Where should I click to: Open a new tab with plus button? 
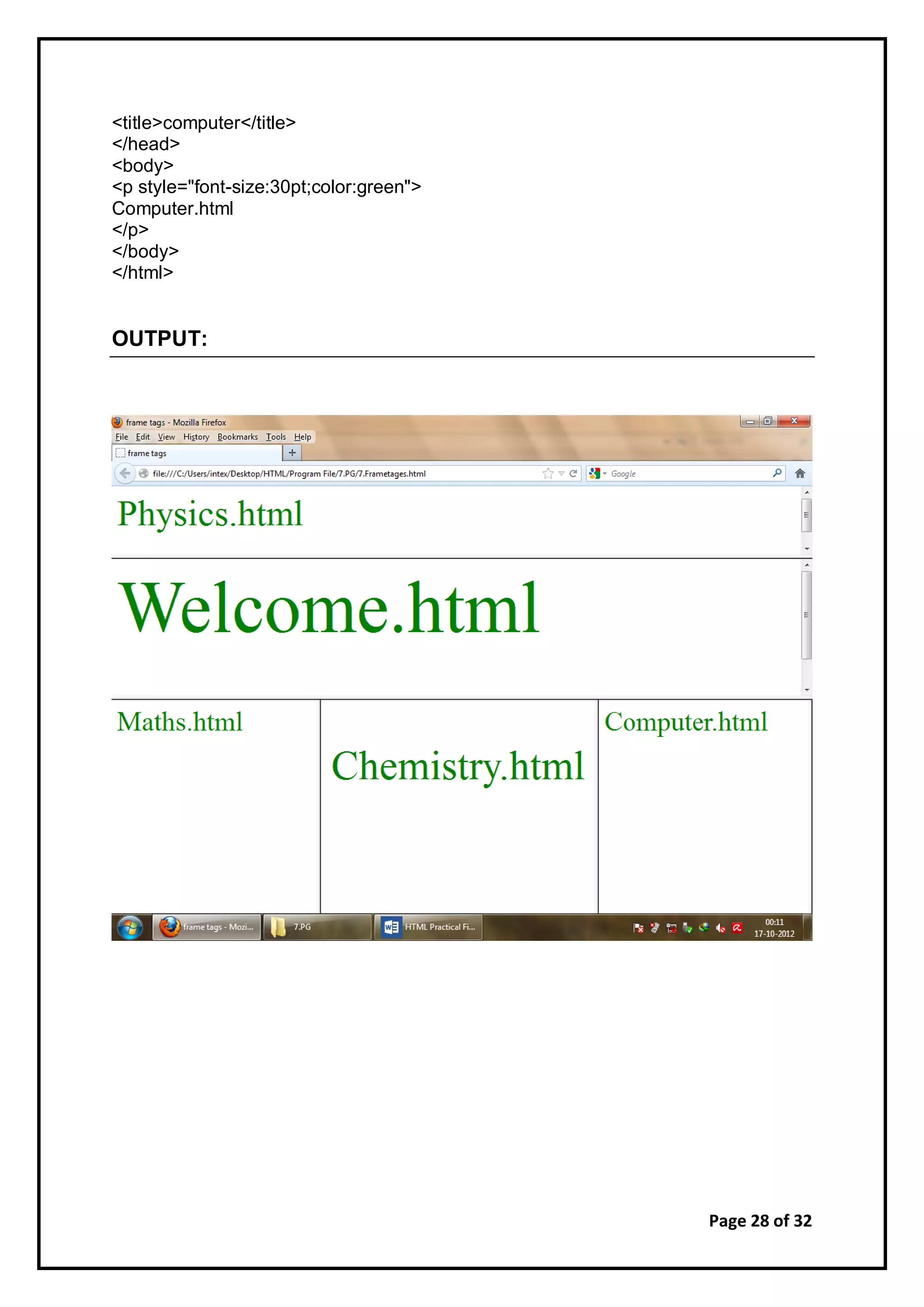[x=292, y=453]
